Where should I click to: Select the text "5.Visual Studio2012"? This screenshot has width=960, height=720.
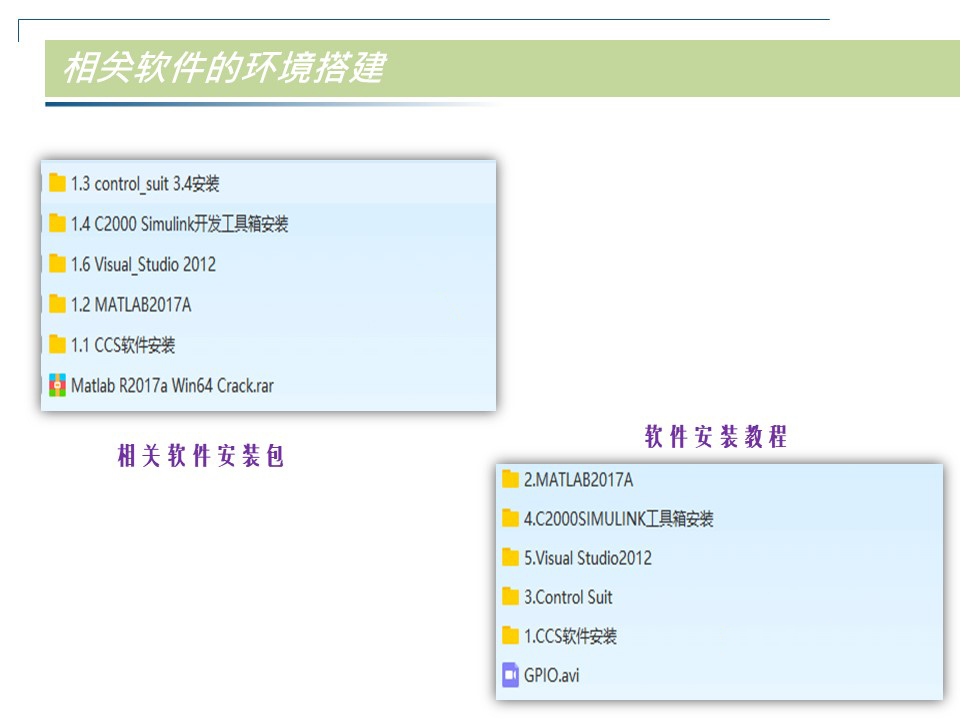588,558
